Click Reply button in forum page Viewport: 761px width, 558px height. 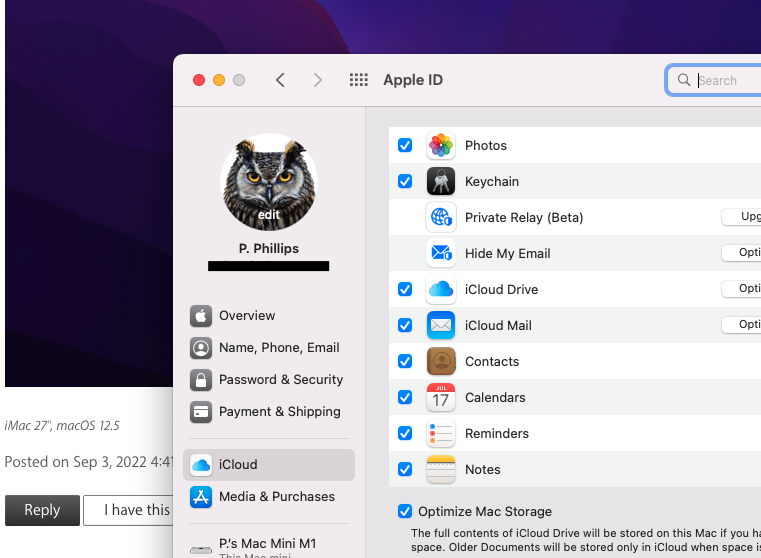pos(42,510)
